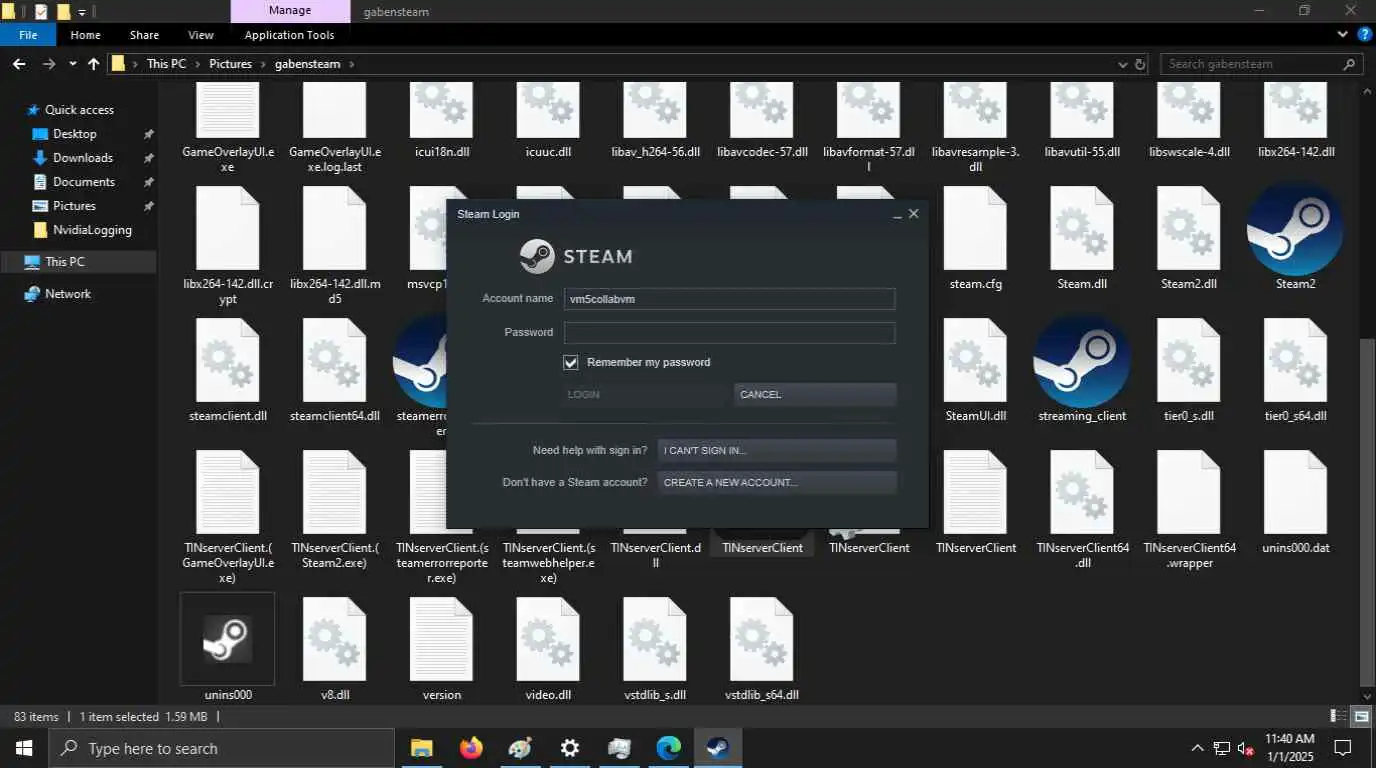Image resolution: width=1376 pixels, height=768 pixels.
Task: Select the steamclient64.dll file icon
Action: pos(334,361)
